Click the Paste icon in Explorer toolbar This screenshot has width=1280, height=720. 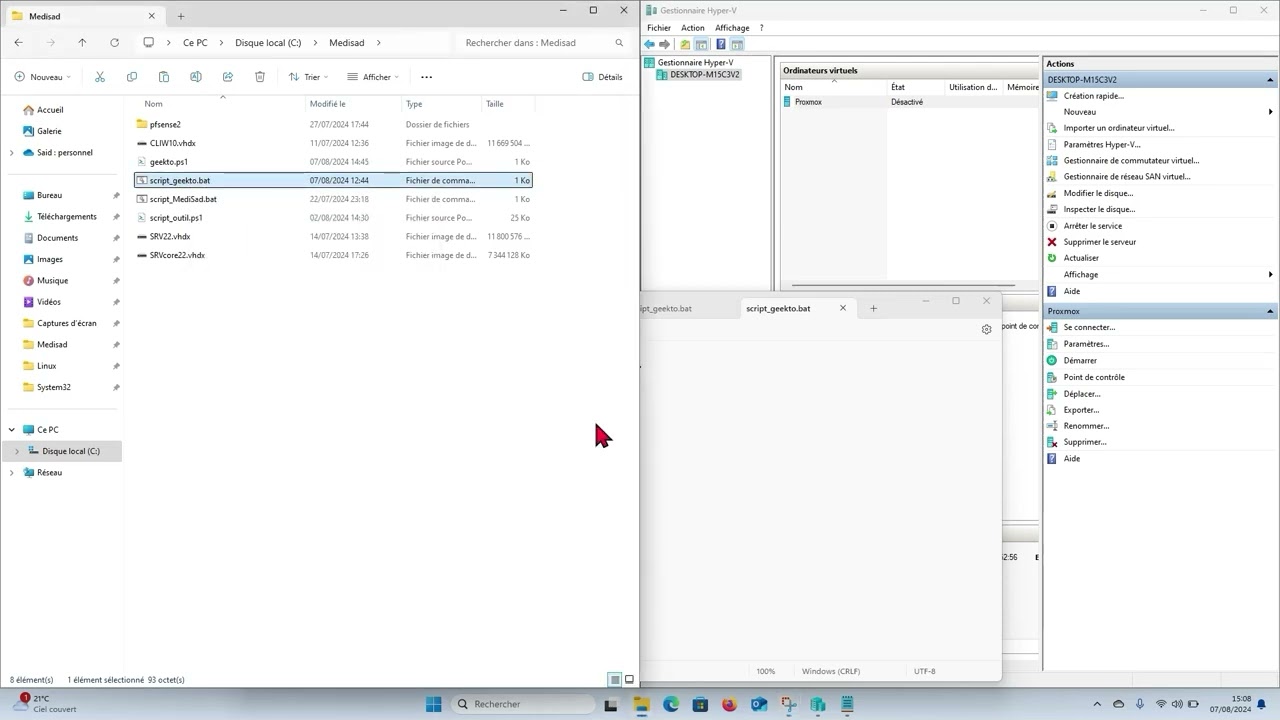coord(164,77)
